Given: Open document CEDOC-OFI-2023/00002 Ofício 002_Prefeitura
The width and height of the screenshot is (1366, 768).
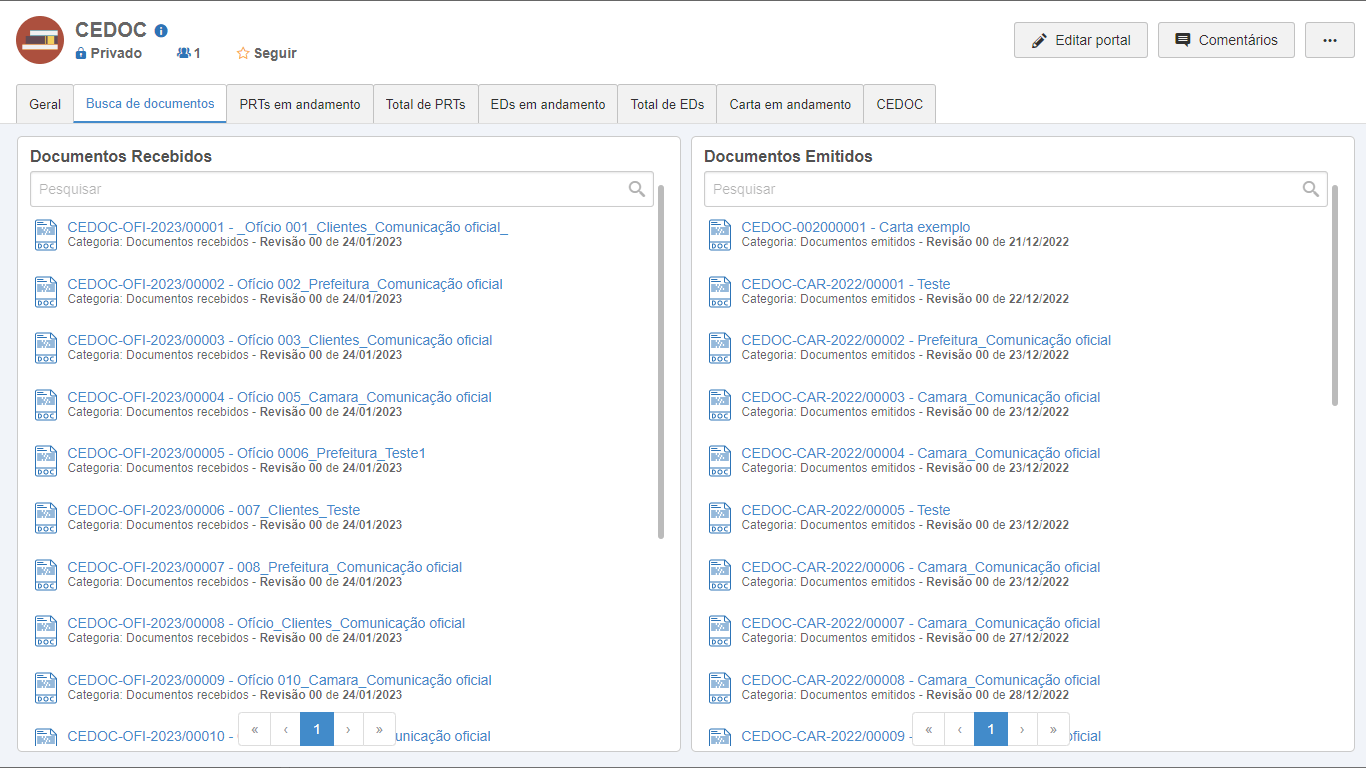Looking at the screenshot, I should pyautogui.click(x=285, y=284).
